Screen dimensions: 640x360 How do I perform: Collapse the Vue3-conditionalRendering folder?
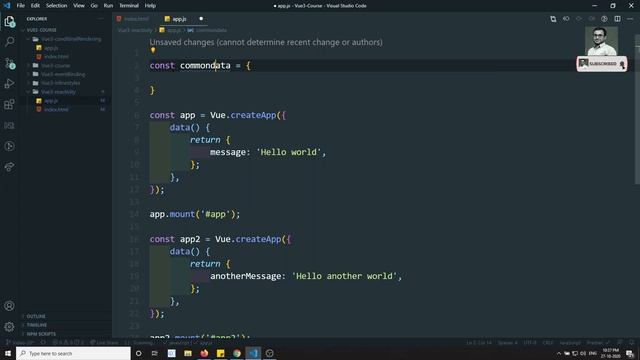[71, 39]
